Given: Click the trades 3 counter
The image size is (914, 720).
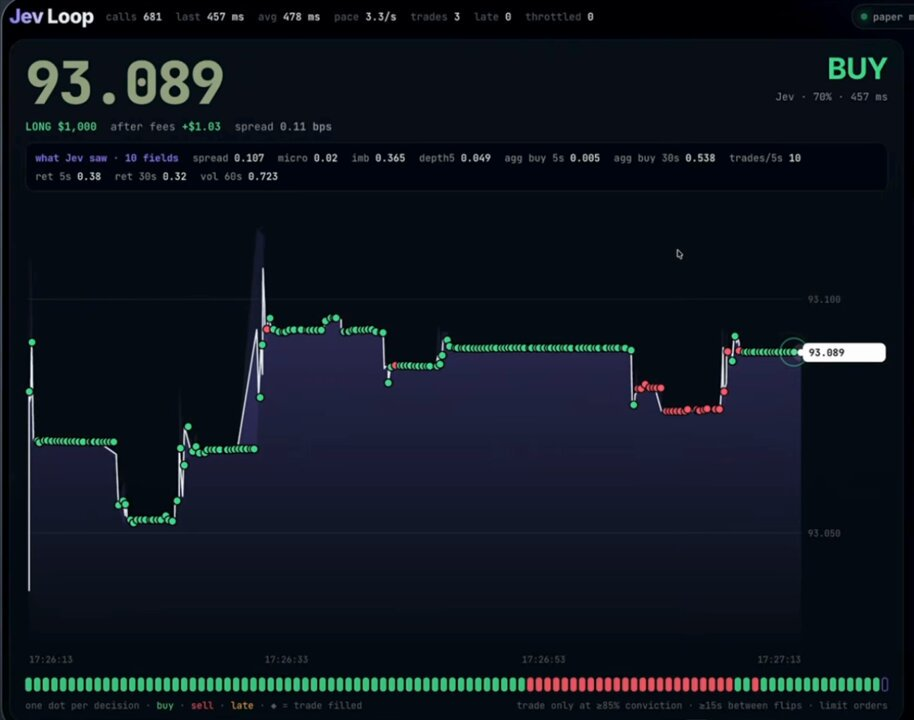Looking at the screenshot, I should pyautogui.click(x=435, y=17).
